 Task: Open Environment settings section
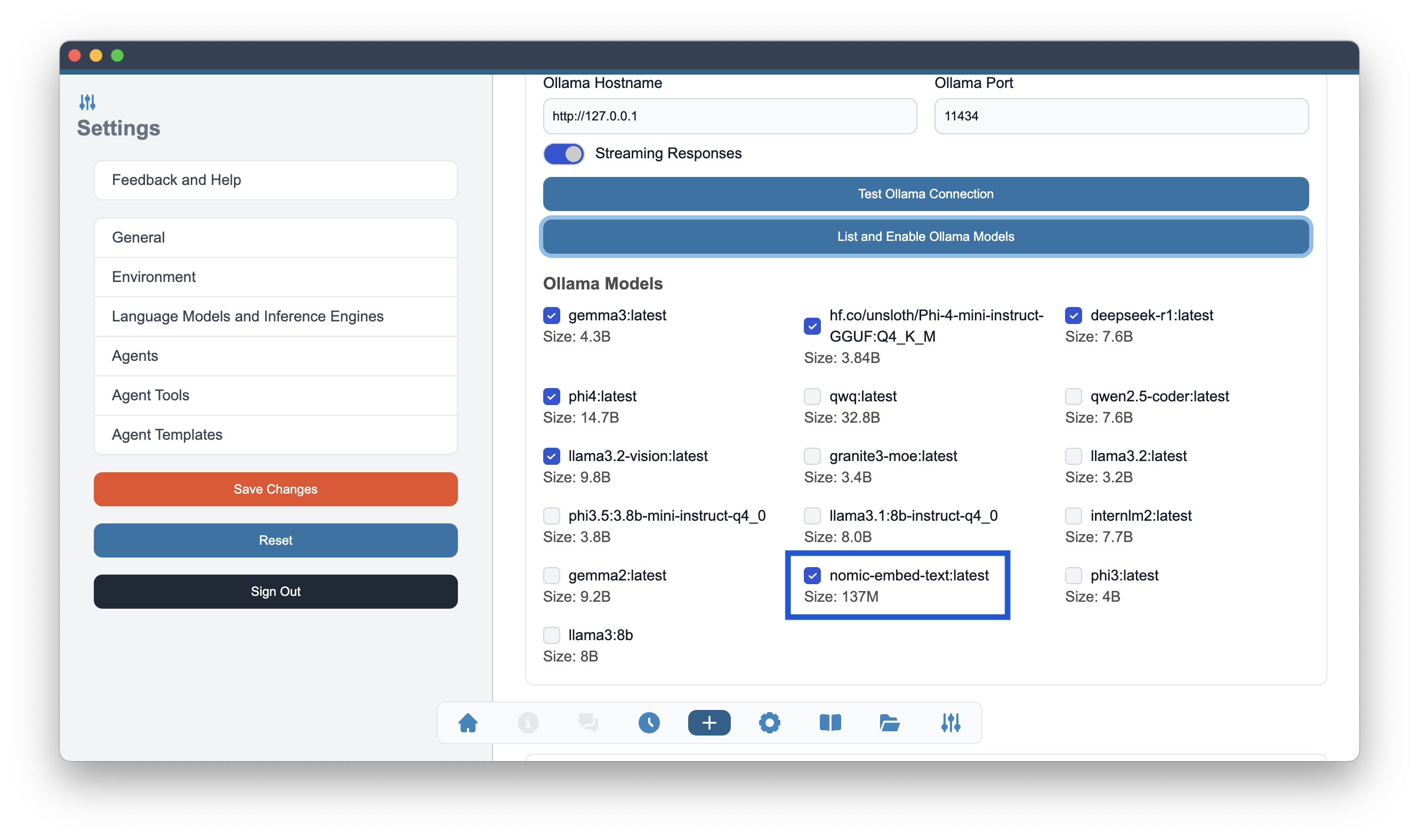(x=276, y=277)
